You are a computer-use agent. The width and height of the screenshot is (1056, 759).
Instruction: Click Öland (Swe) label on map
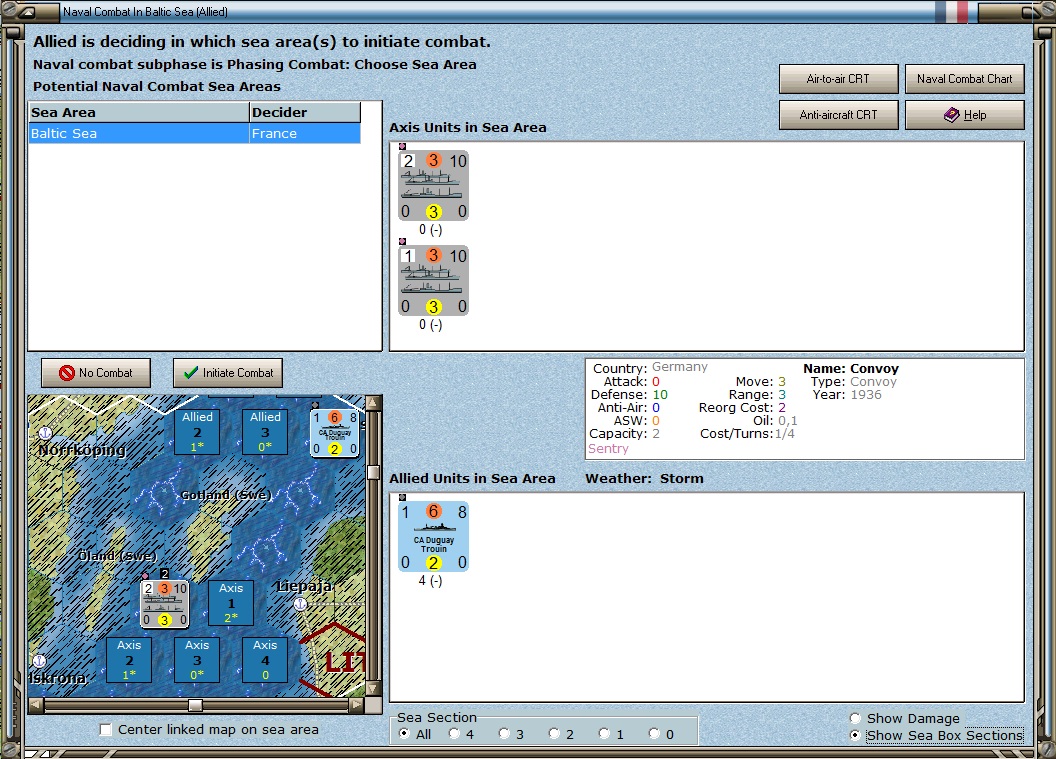coord(117,556)
